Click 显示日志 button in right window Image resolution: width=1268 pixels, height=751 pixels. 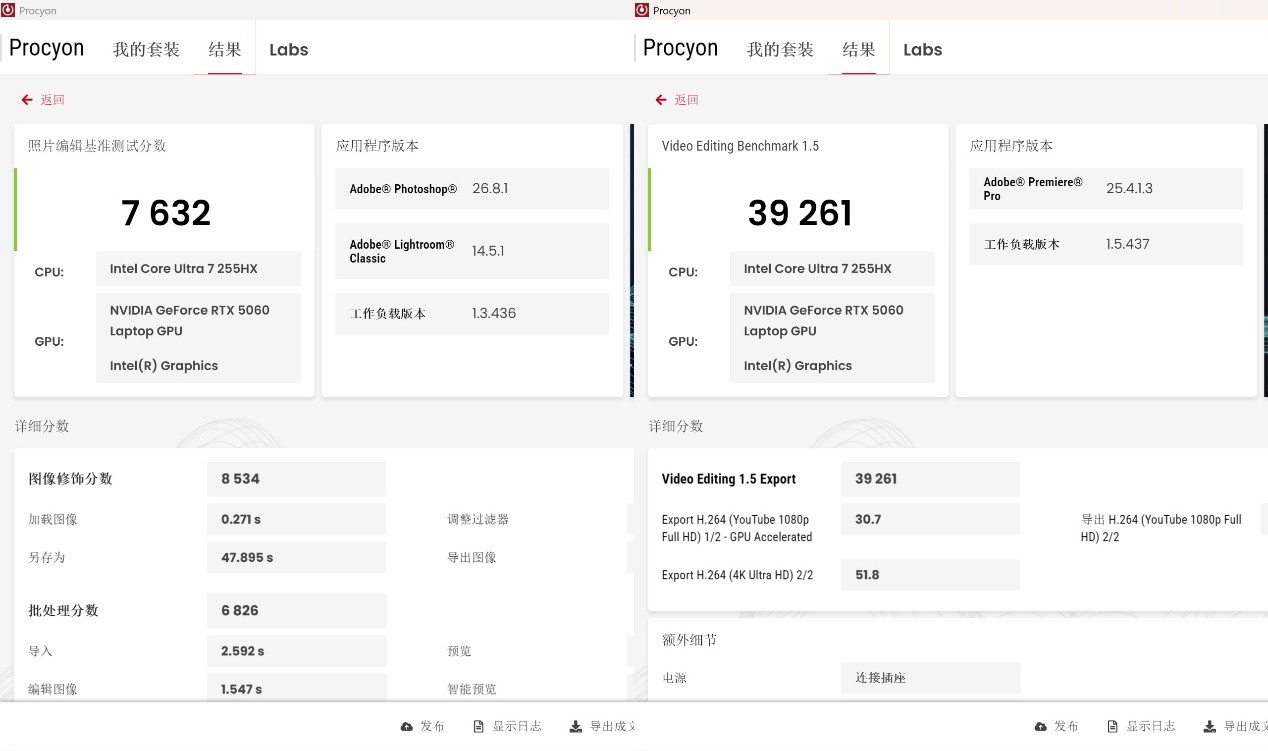pyautogui.click(x=1142, y=726)
